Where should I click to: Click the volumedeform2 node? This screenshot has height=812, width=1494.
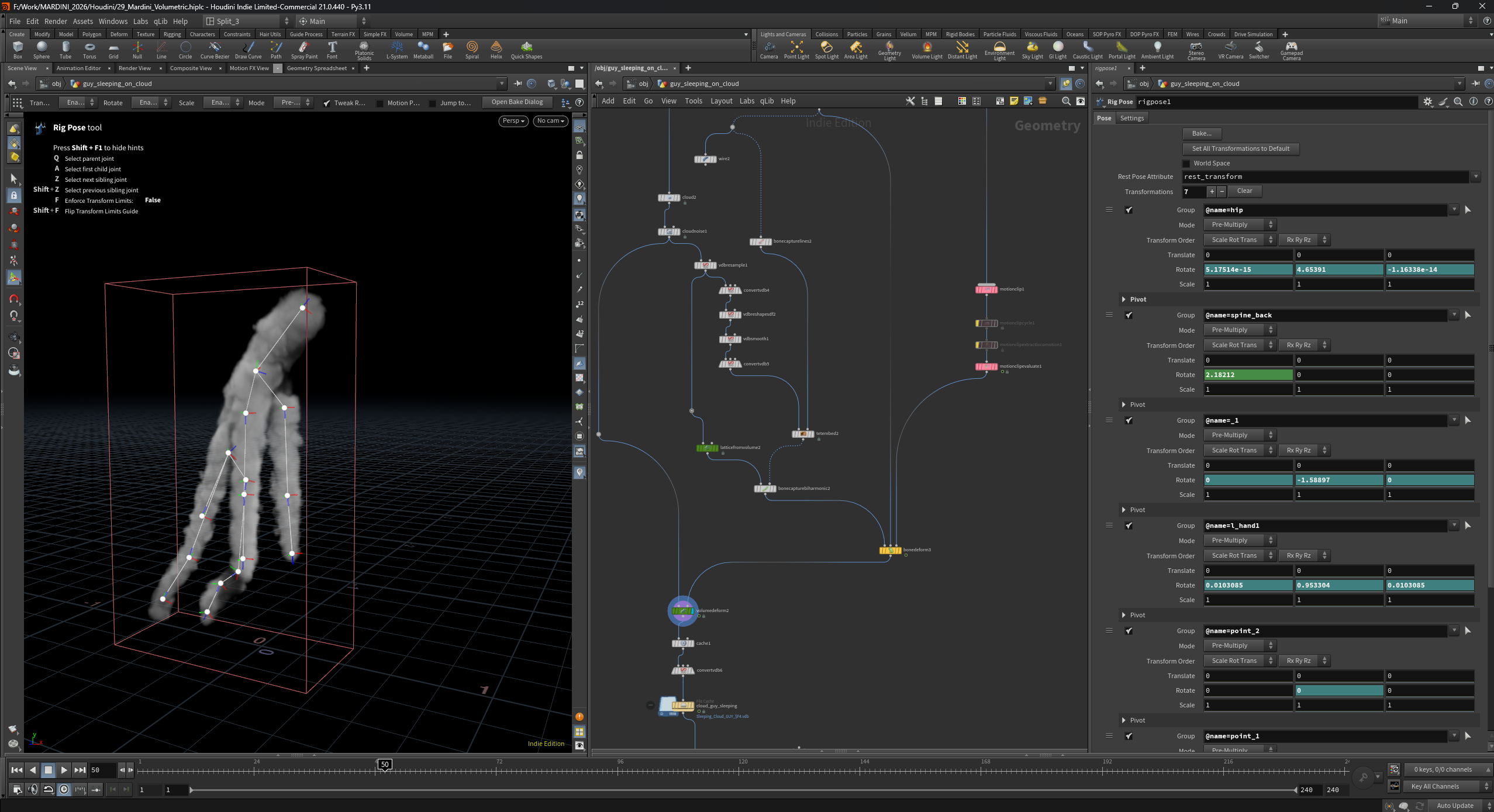coord(682,611)
